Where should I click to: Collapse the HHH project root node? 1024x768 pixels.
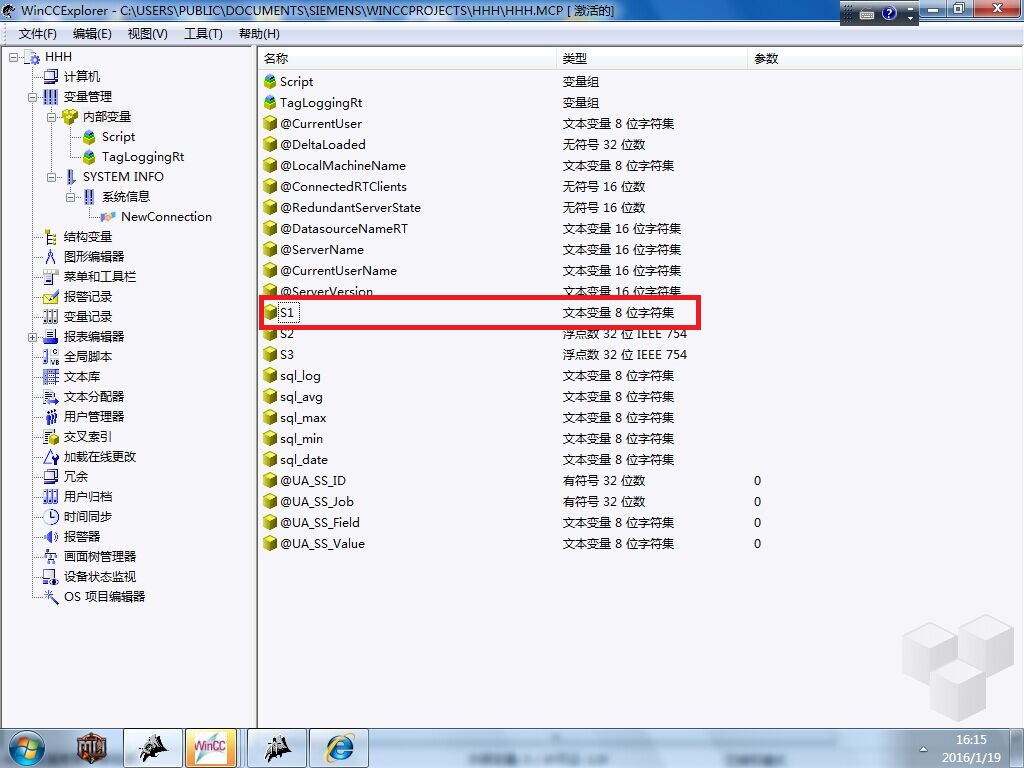pos(13,57)
